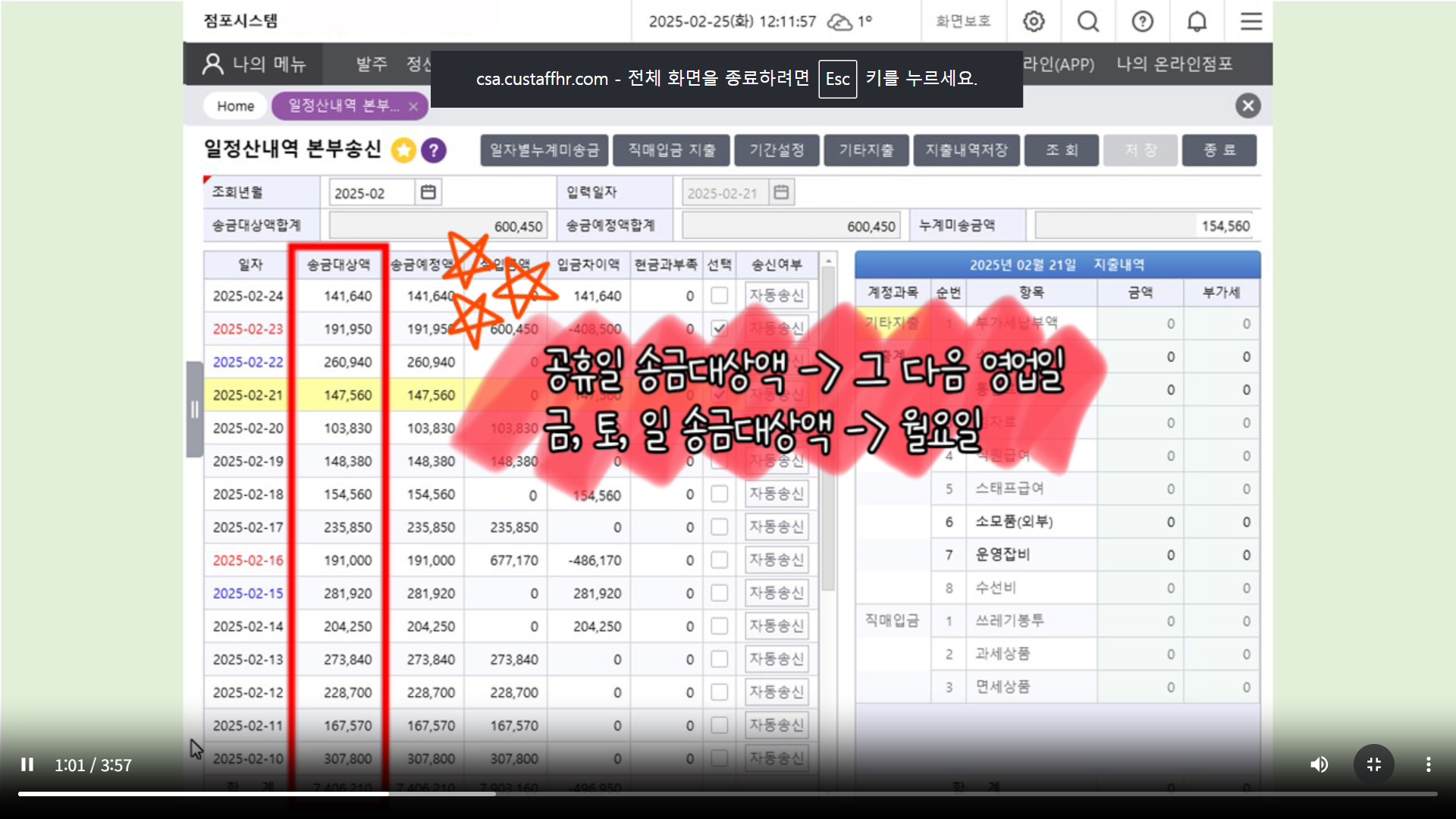
Task: Open calendar picker for 입력일자 field
Action: pyautogui.click(x=781, y=193)
